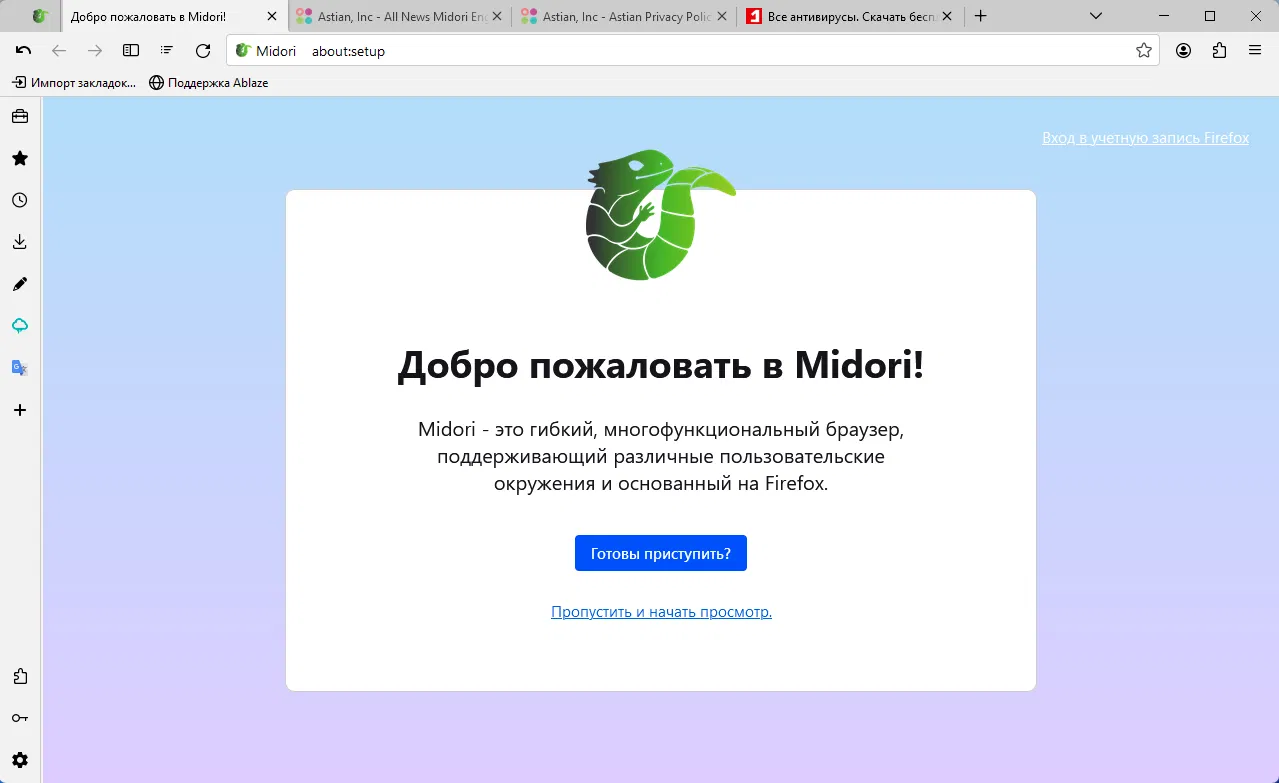The width and height of the screenshot is (1279, 783).
Task: Open 'Поддержка Ablaze' bookmark
Action: 209,83
